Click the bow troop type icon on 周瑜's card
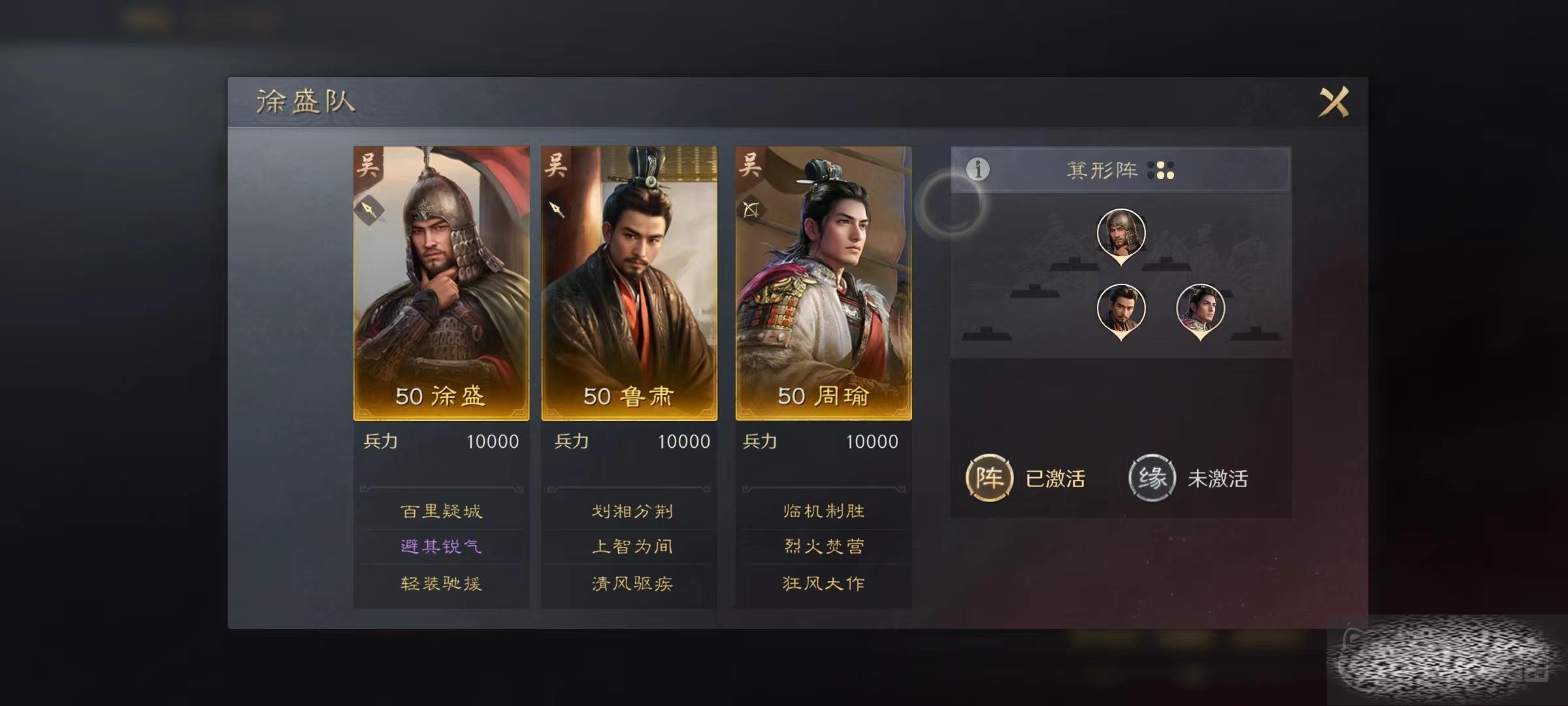This screenshot has height=706, width=1568. [x=751, y=210]
